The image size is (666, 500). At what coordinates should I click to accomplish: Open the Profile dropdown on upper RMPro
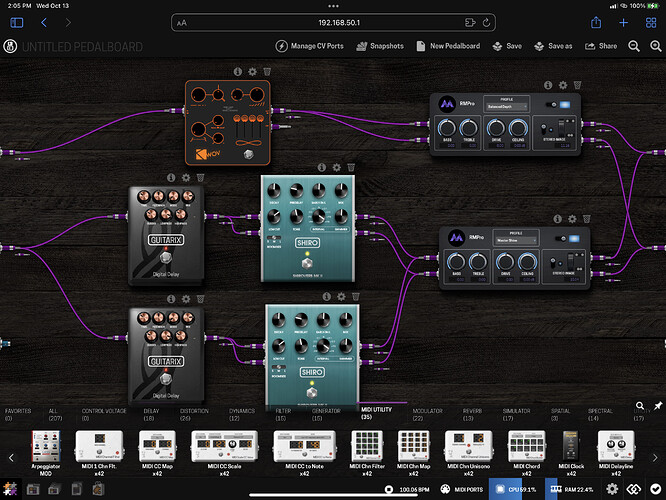point(507,107)
